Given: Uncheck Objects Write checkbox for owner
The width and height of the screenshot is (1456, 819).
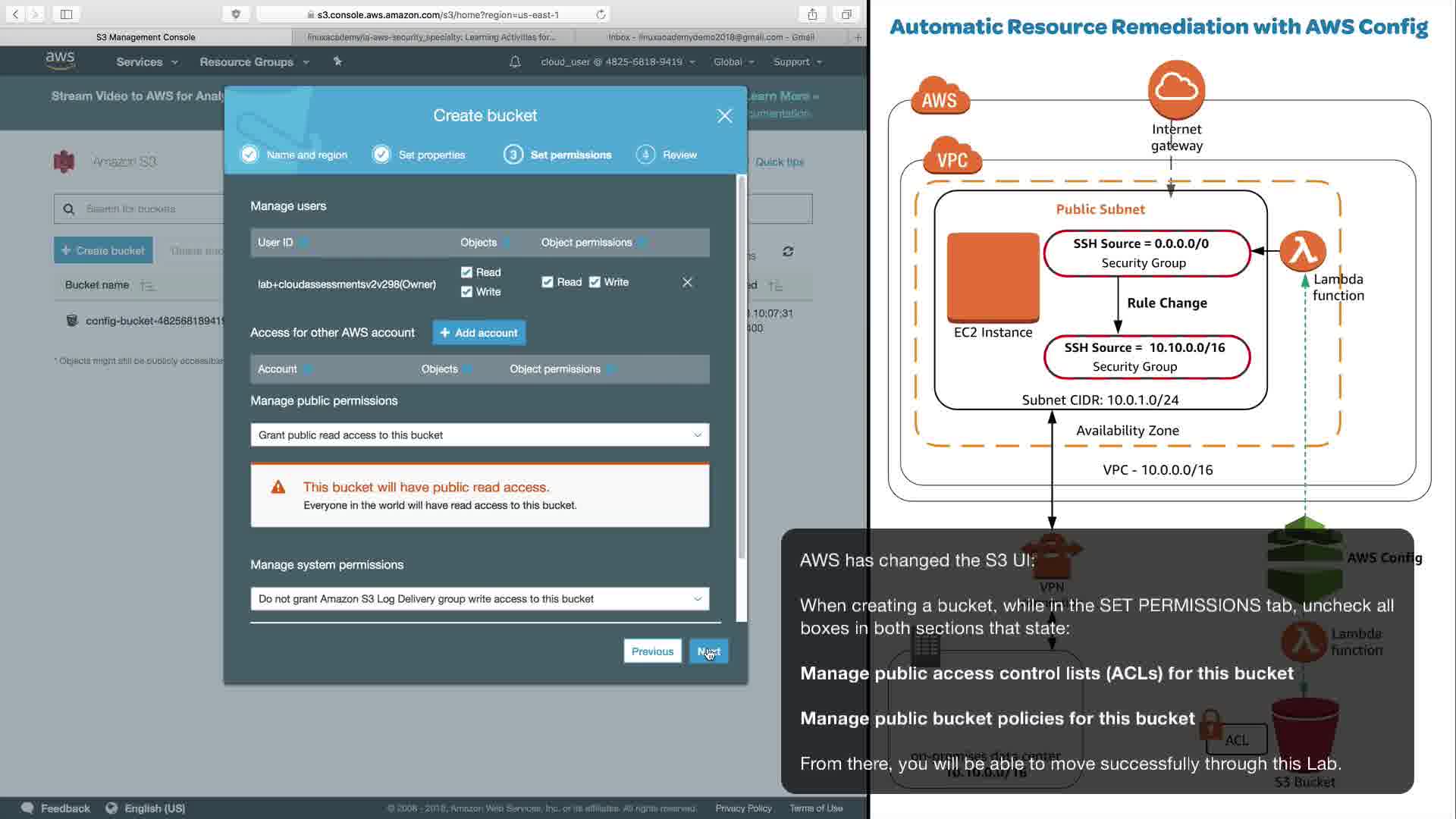Looking at the screenshot, I should pos(466,292).
